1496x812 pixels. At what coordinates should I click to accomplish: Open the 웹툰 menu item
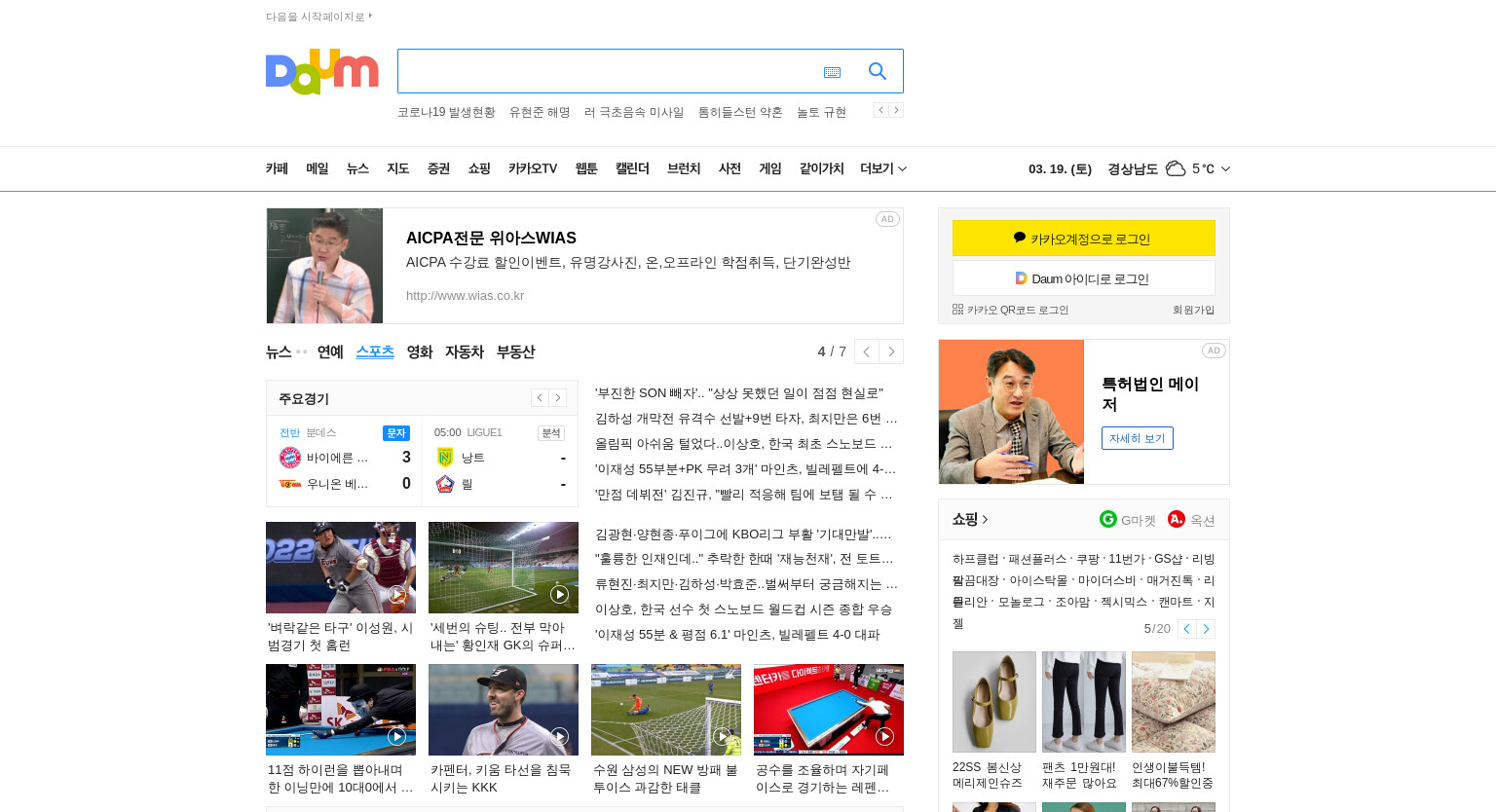coord(586,168)
